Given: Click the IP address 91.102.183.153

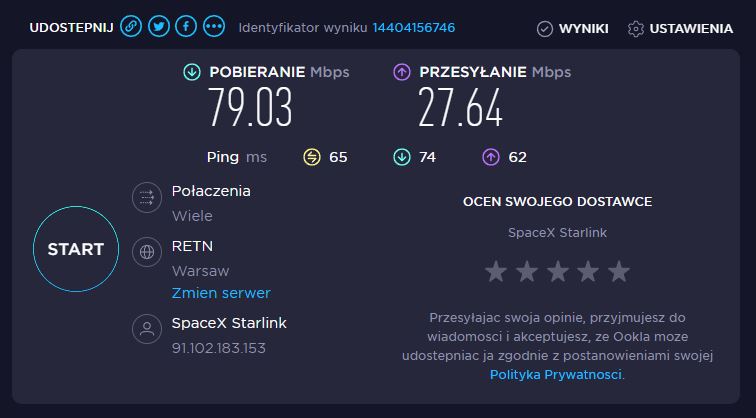Looking at the screenshot, I should click(x=219, y=348).
